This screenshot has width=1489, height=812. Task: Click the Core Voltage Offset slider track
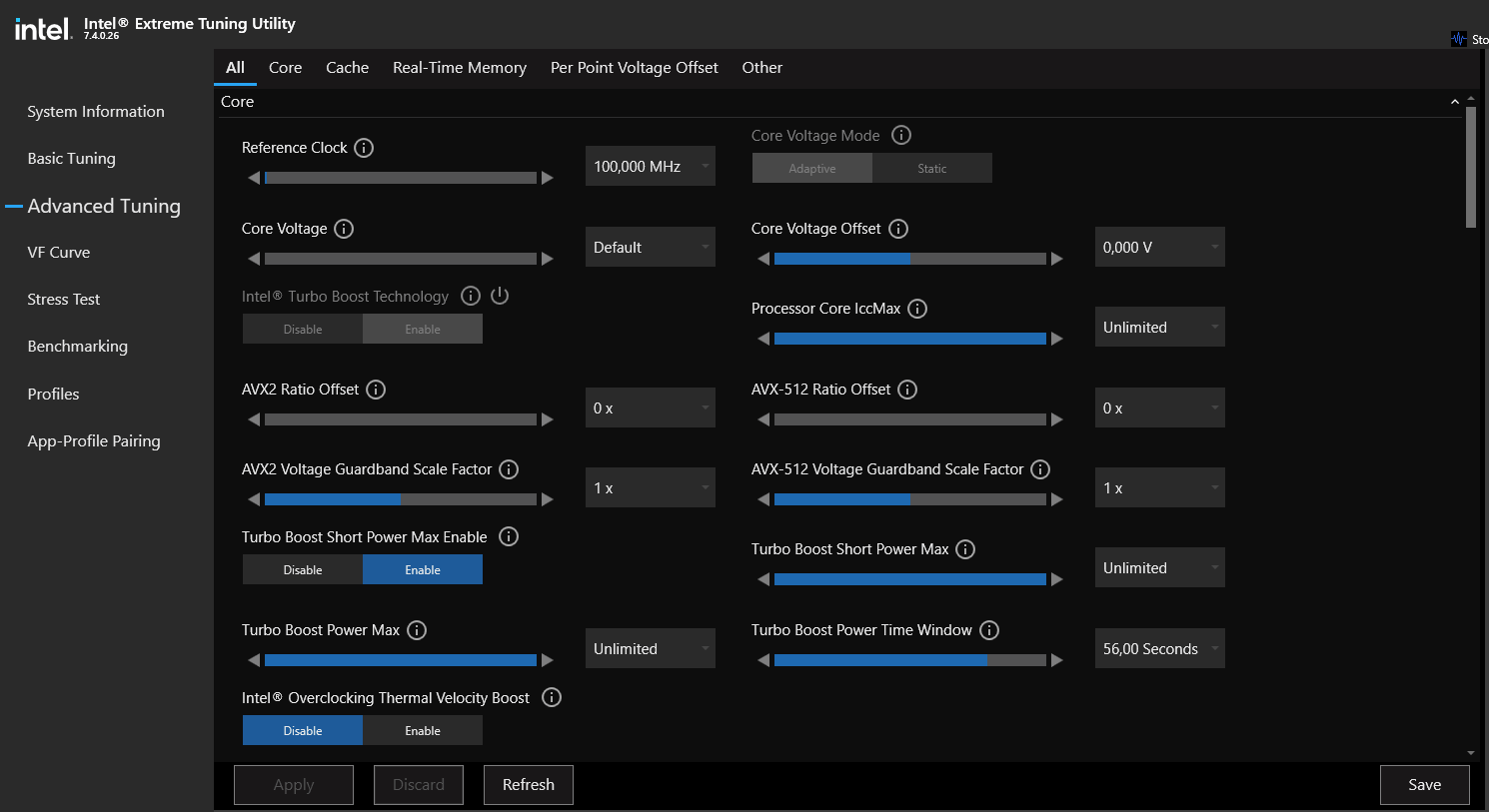pos(910,259)
